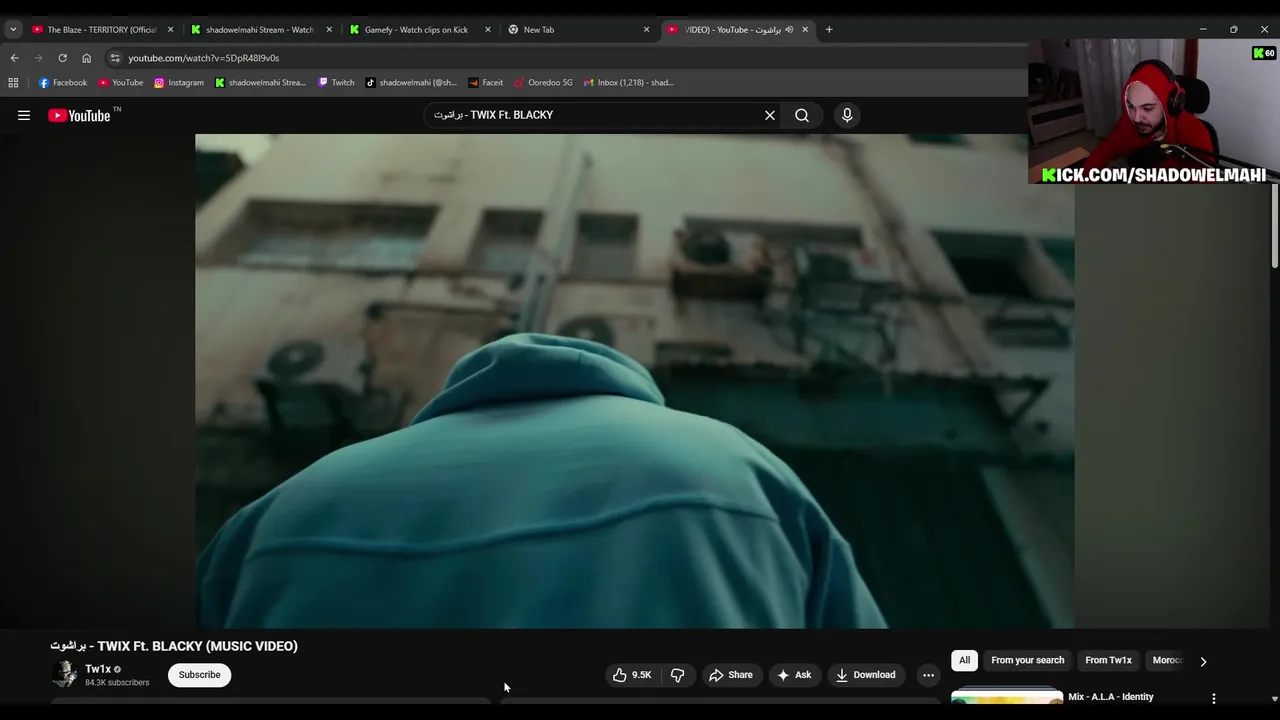The height and width of the screenshot is (720, 1280).
Task: Click the 84.3K subscribers text
Action: 117,683
